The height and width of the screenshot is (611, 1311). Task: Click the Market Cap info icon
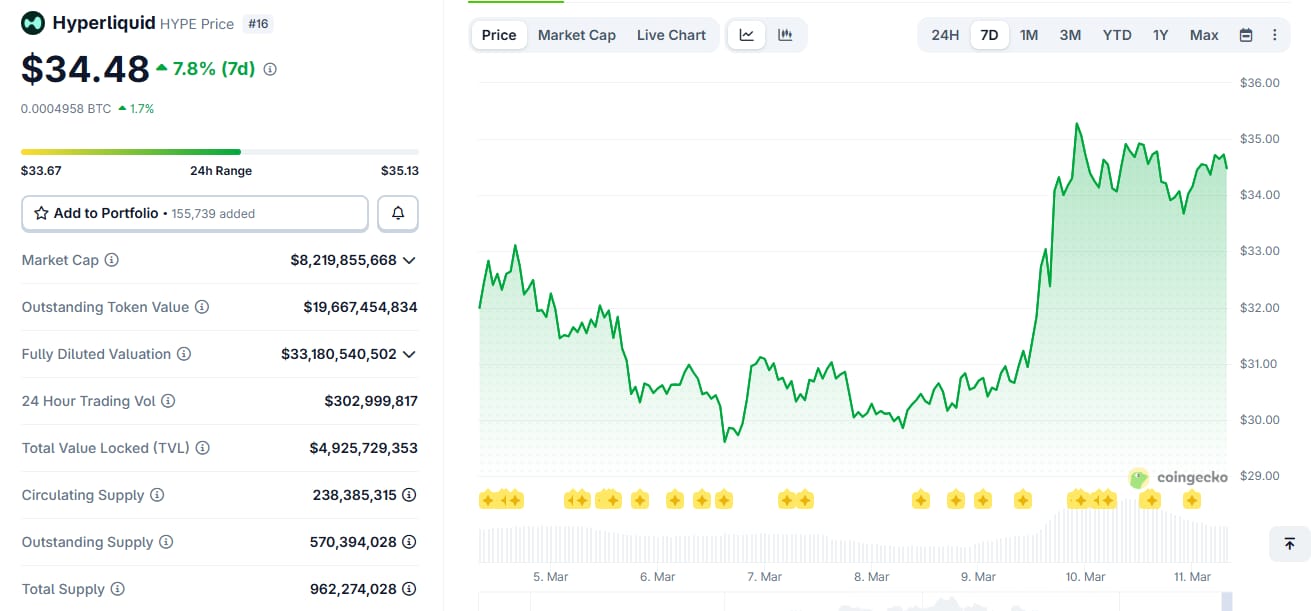[x=112, y=260]
